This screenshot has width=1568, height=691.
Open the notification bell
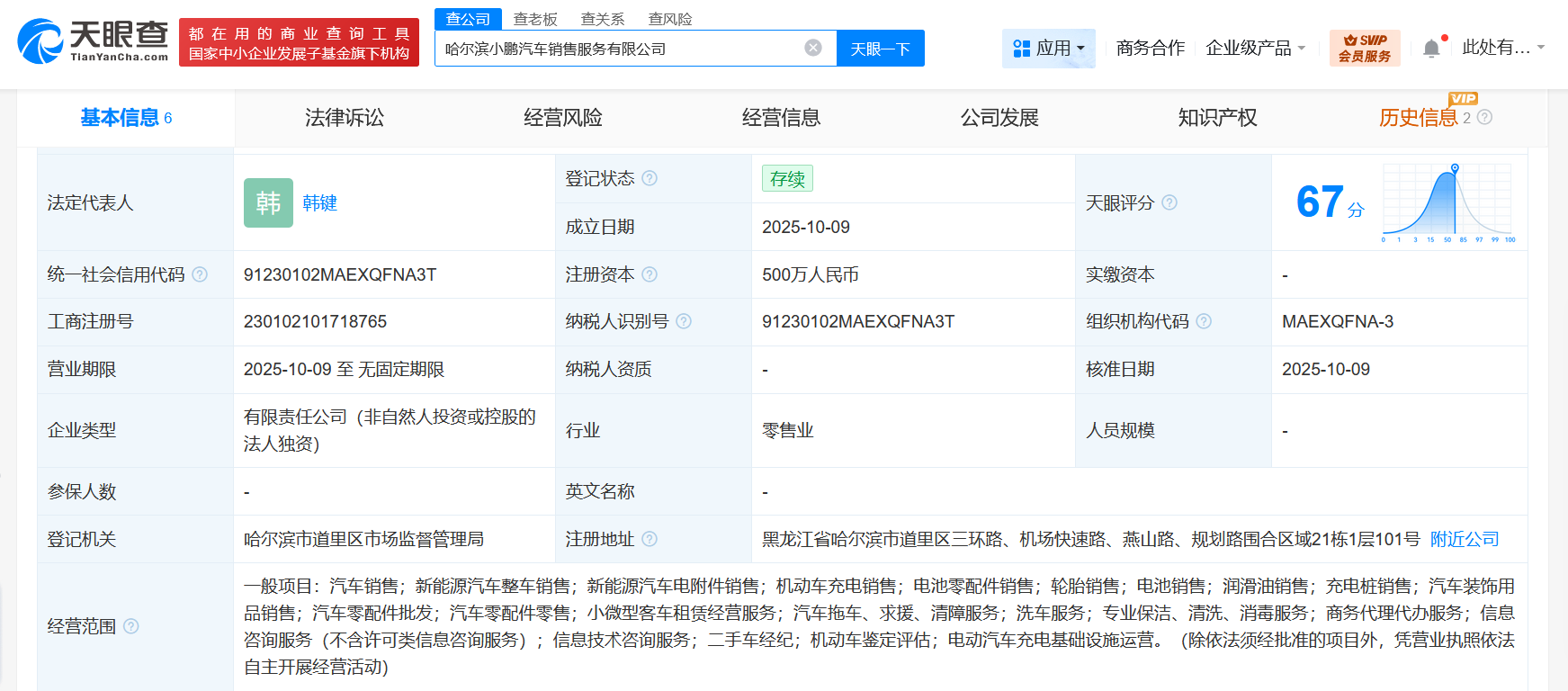[1431, 49]
